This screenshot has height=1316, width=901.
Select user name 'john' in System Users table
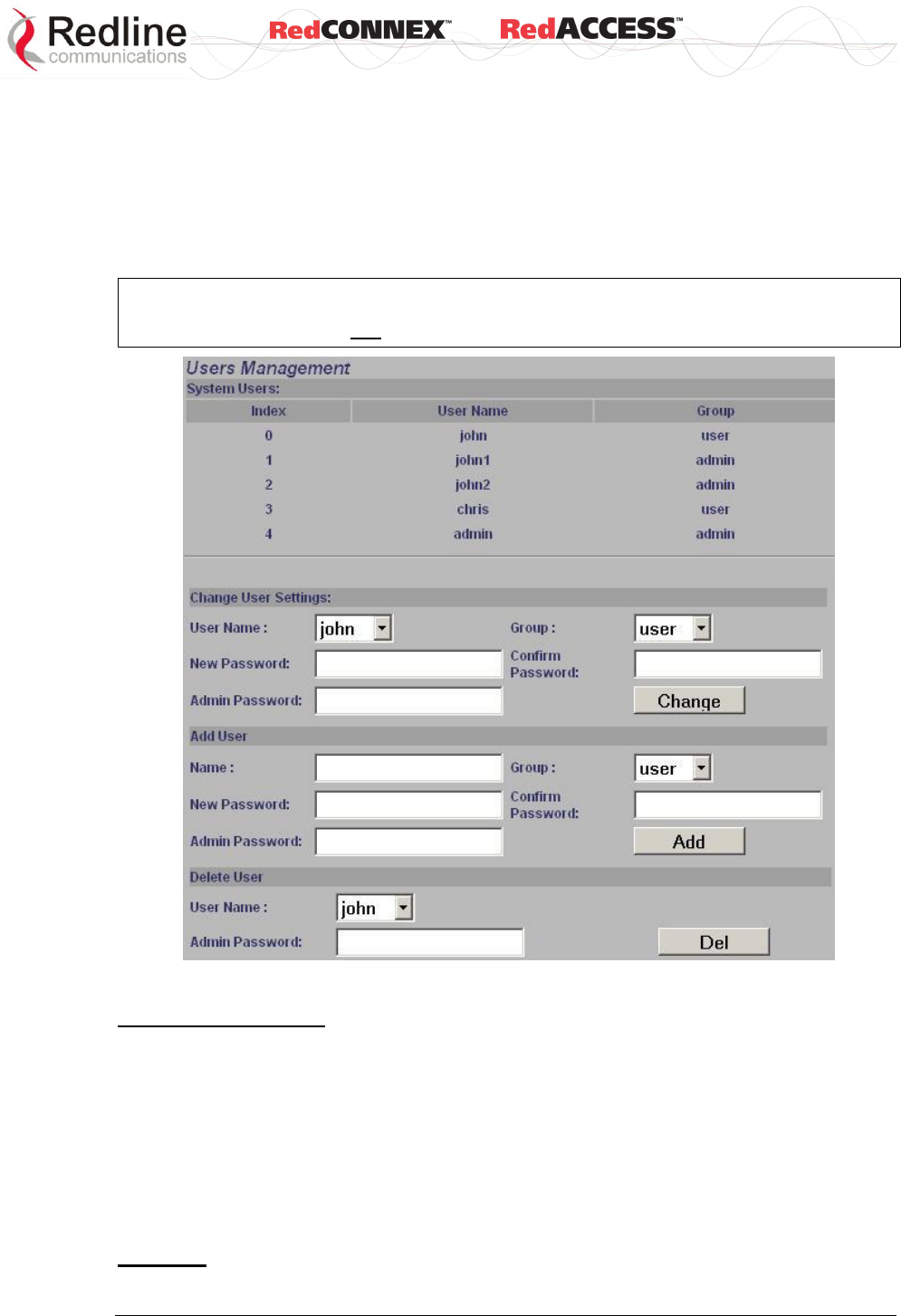[473, 435]
